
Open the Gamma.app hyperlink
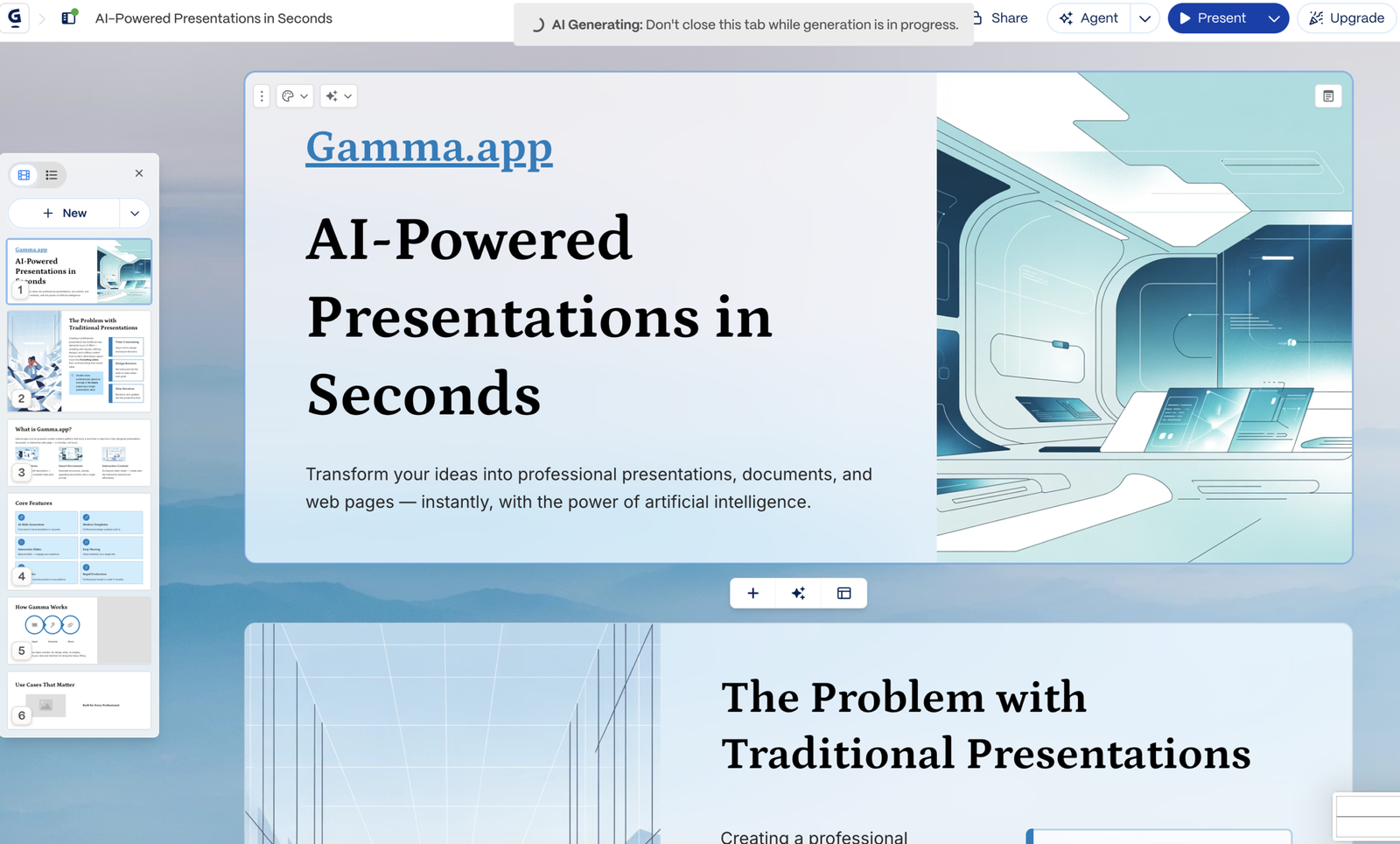click(429, 147)
